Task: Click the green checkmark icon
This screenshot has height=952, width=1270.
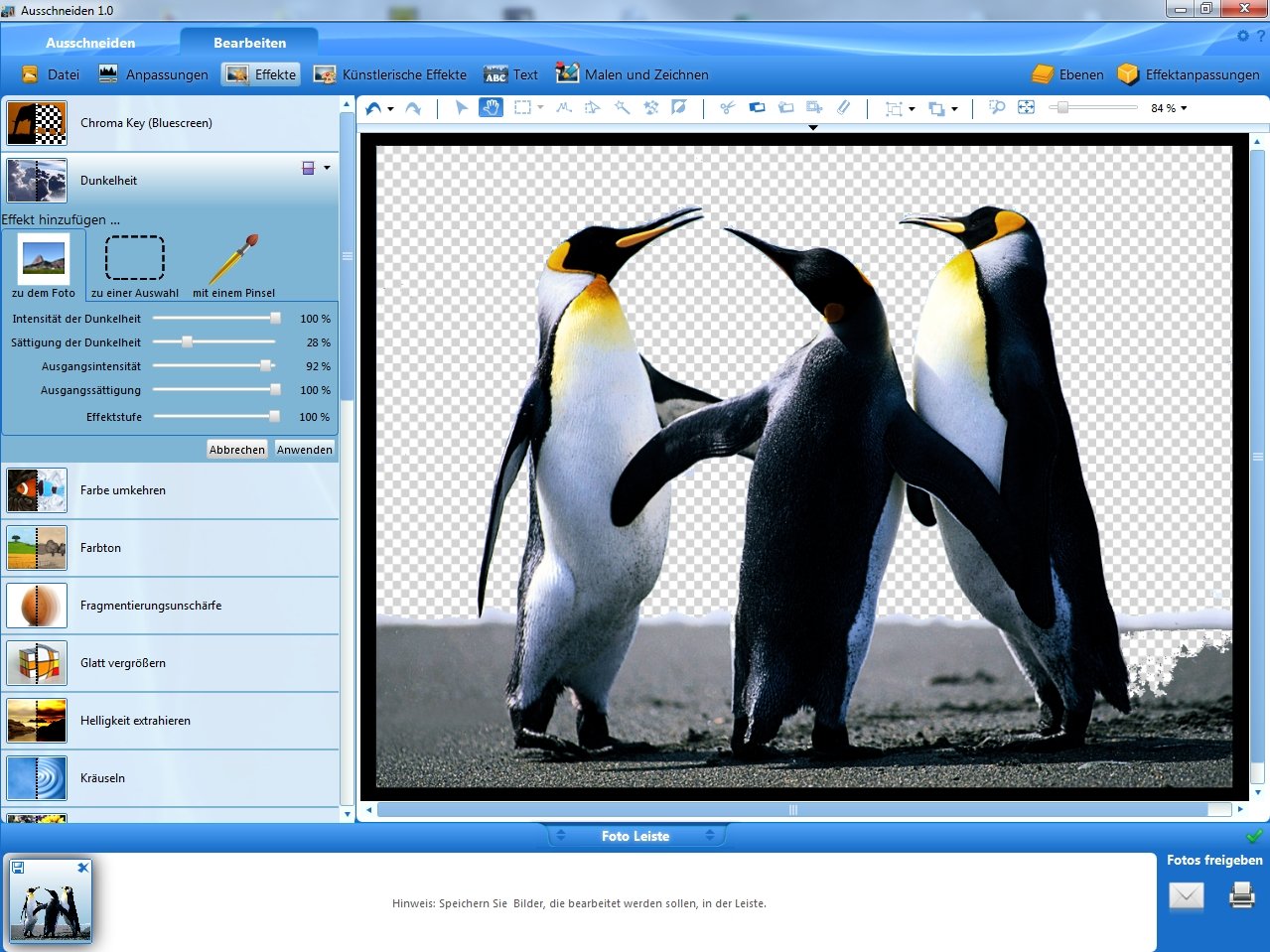Action: coord(1254,836)
